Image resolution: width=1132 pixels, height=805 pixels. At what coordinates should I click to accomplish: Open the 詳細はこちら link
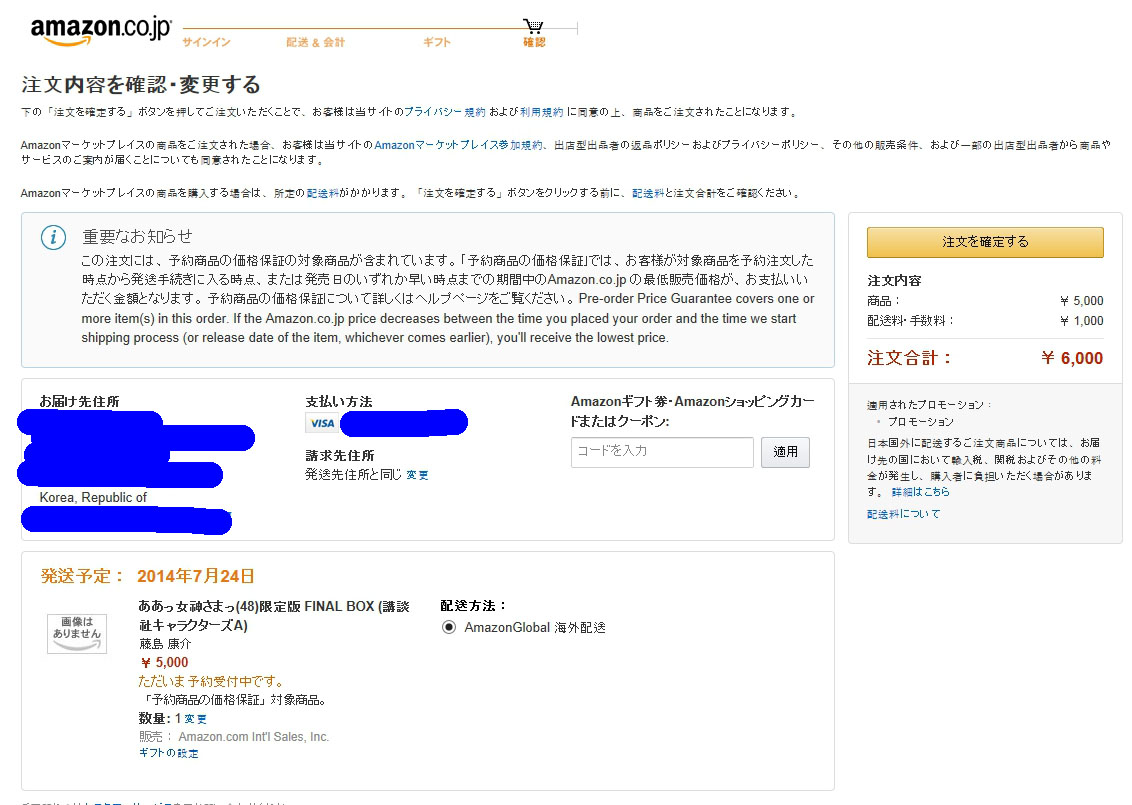(x=920, y=492)
